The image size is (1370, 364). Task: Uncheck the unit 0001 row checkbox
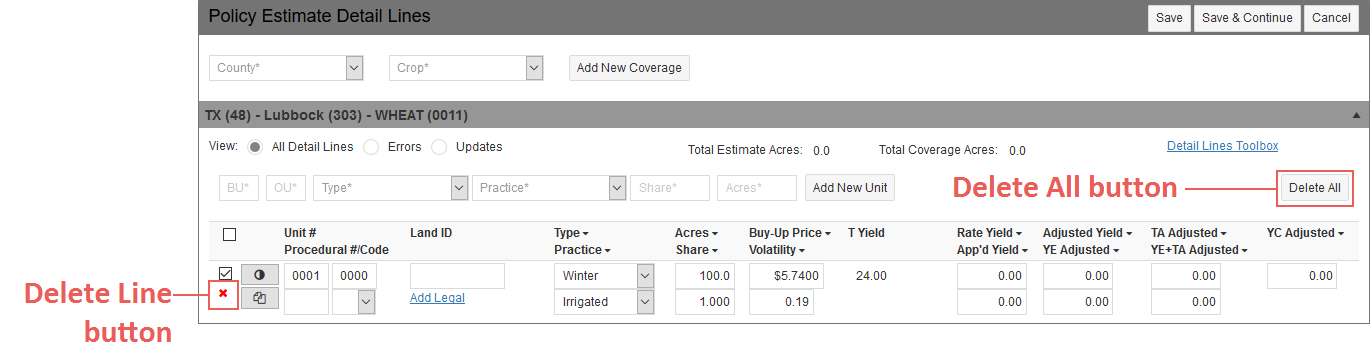[225, 273]
